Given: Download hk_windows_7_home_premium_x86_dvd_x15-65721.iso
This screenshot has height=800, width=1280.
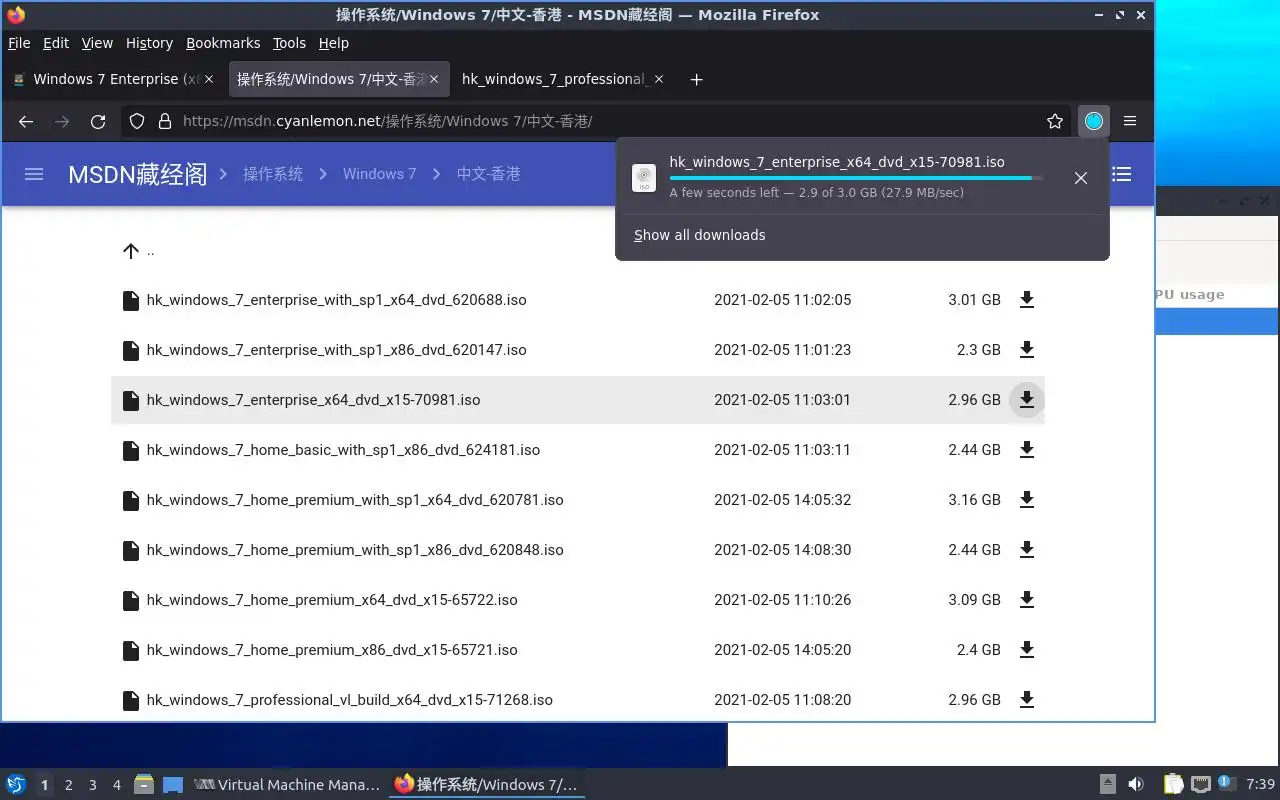Looking at the screenshot, I should 1026,650.
